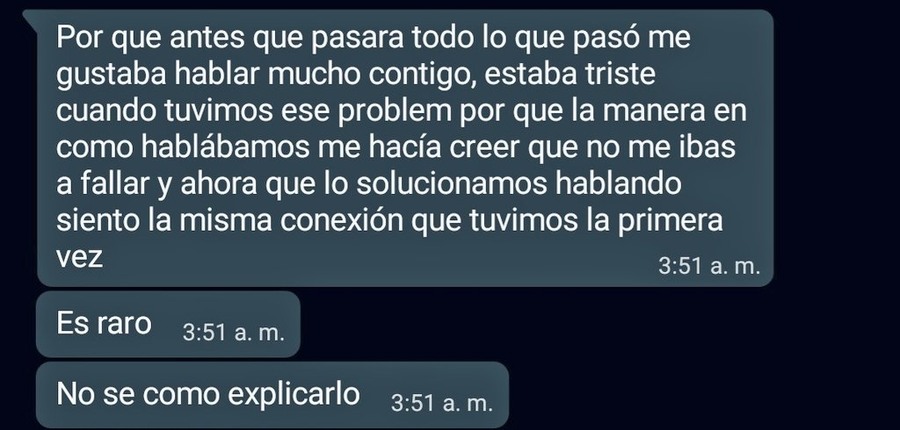This screenshot has height=430, width=900.
Task: Click the empty dark chat background right of "Es raro"
Action: point(574,324)
